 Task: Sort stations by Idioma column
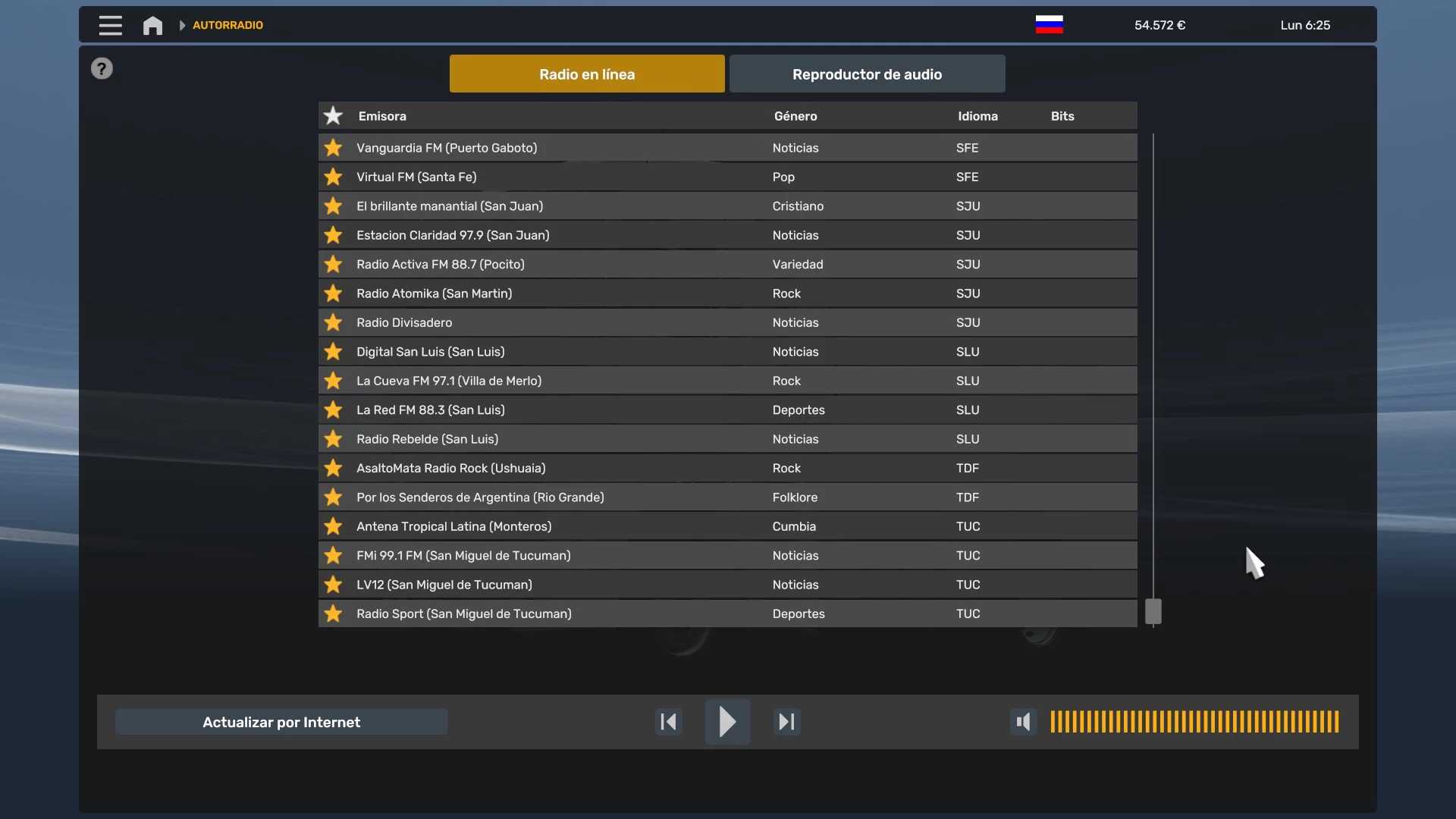pos(977,116)
